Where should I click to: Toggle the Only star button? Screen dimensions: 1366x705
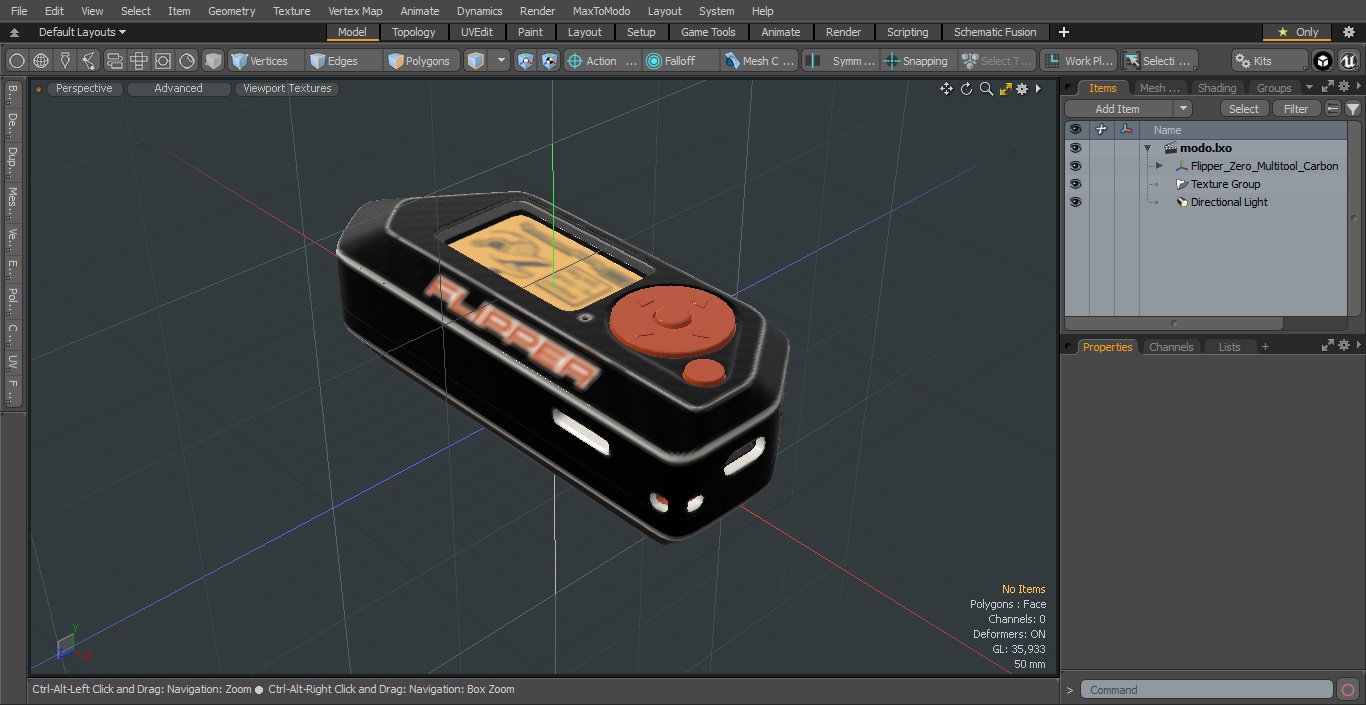[1297, 32]
